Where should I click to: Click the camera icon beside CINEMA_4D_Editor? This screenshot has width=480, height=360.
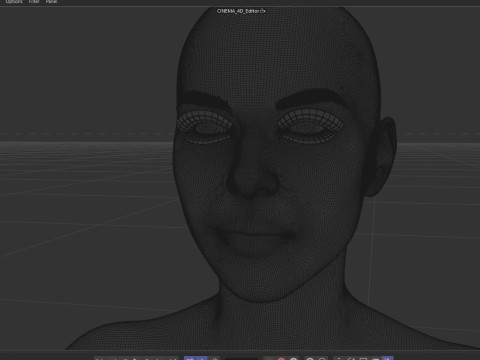click(x=263, y=11)
